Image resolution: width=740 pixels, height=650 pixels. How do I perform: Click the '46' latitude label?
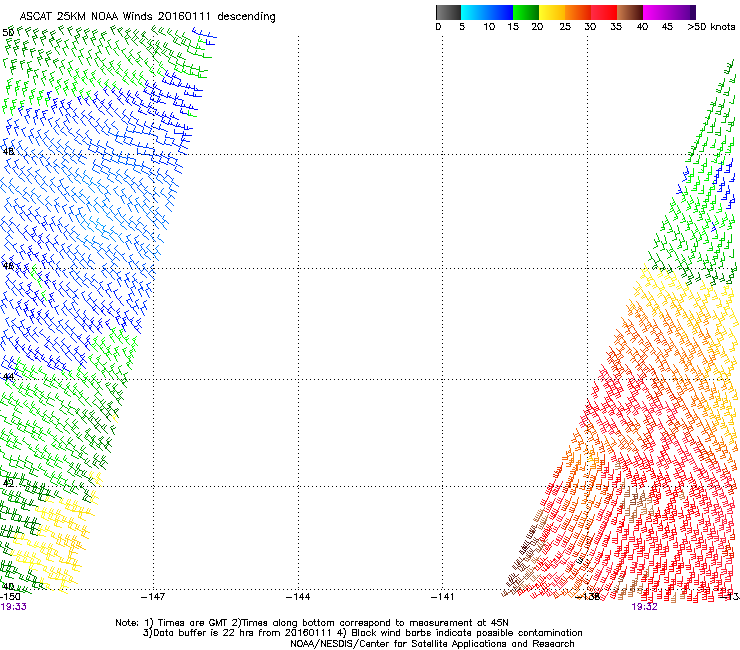(x=8, y=266)
